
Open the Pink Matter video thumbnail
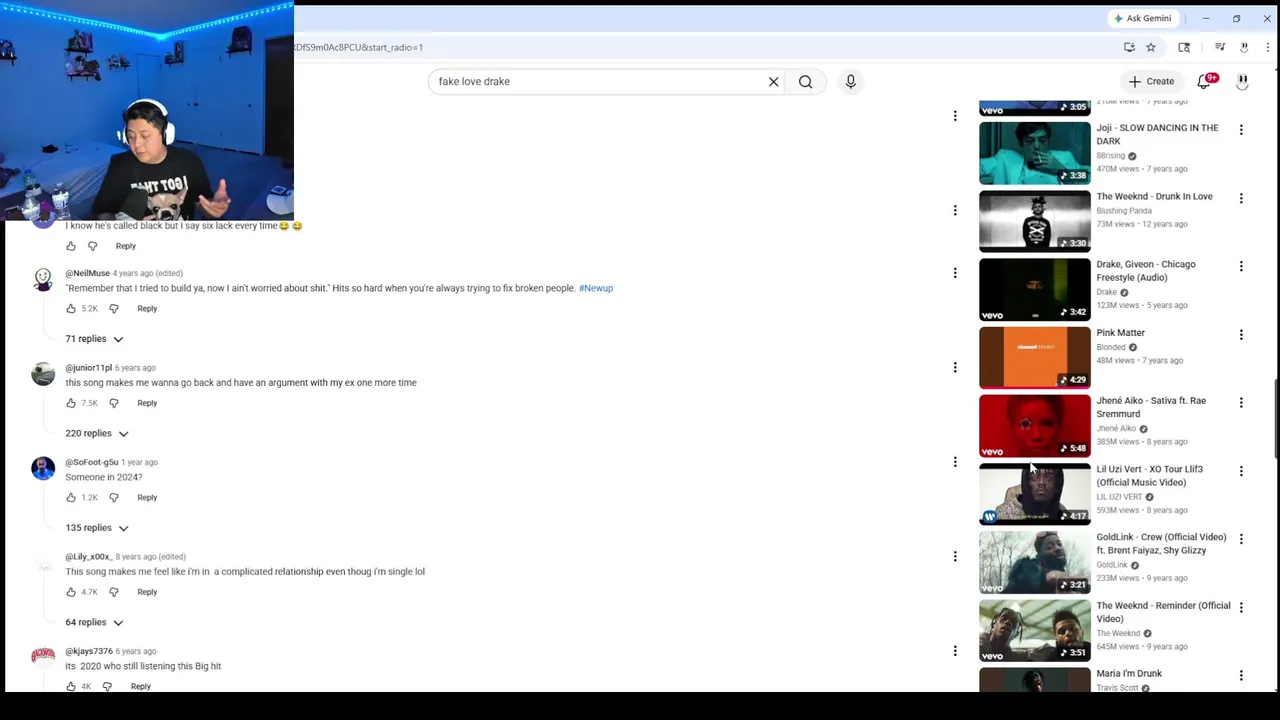click(x=1035, y=357)
